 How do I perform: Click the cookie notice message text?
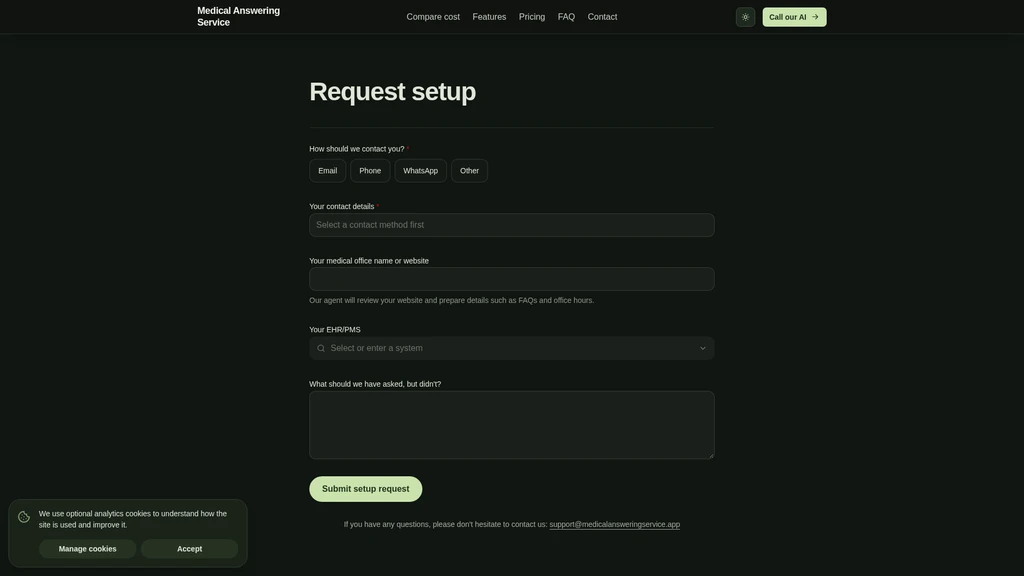(x=133, y=519)
